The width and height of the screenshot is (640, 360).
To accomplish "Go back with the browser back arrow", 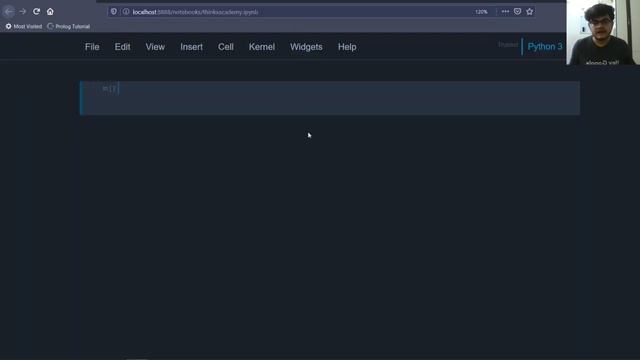I will coord(9,12).
